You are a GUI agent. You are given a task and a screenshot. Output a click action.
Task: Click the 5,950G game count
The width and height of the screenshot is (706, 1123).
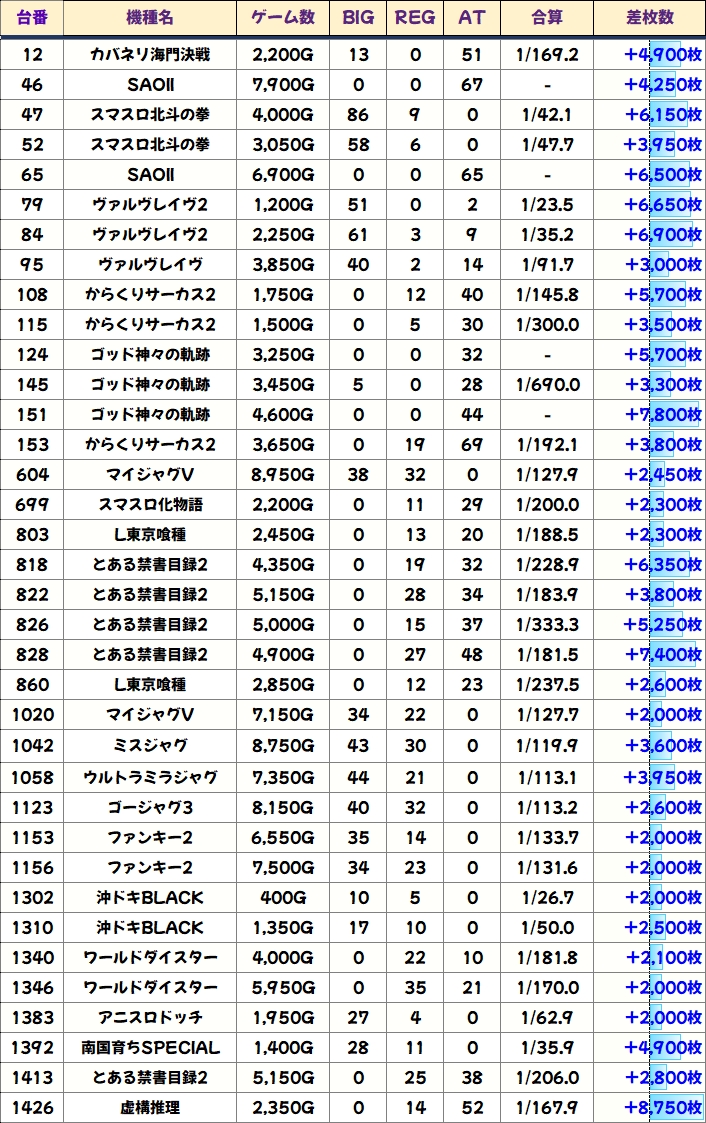(283, 988)
